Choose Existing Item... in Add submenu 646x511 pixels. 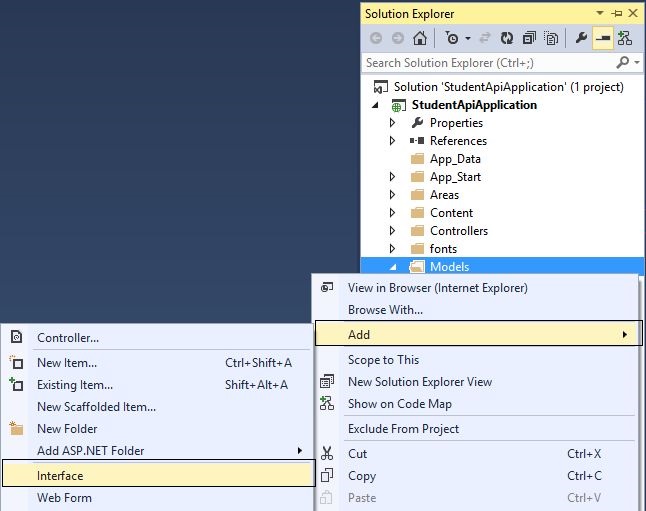click(157, 385)
